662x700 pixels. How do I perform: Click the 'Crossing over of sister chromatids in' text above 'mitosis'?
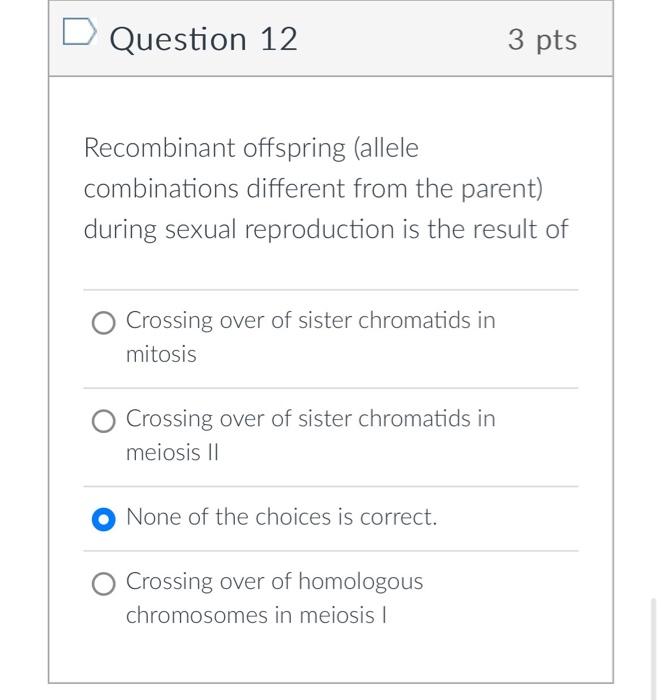point(311,321)
